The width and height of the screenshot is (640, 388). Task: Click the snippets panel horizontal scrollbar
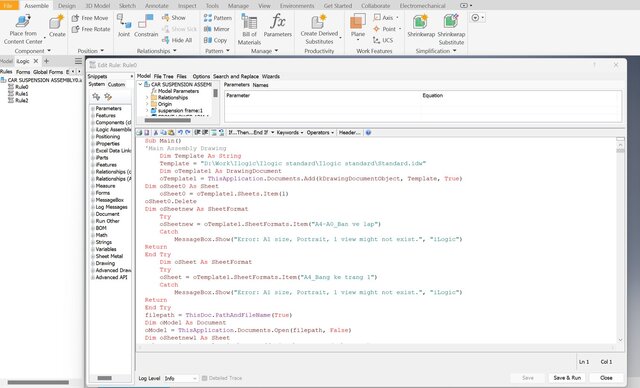[x=104, y=378]
